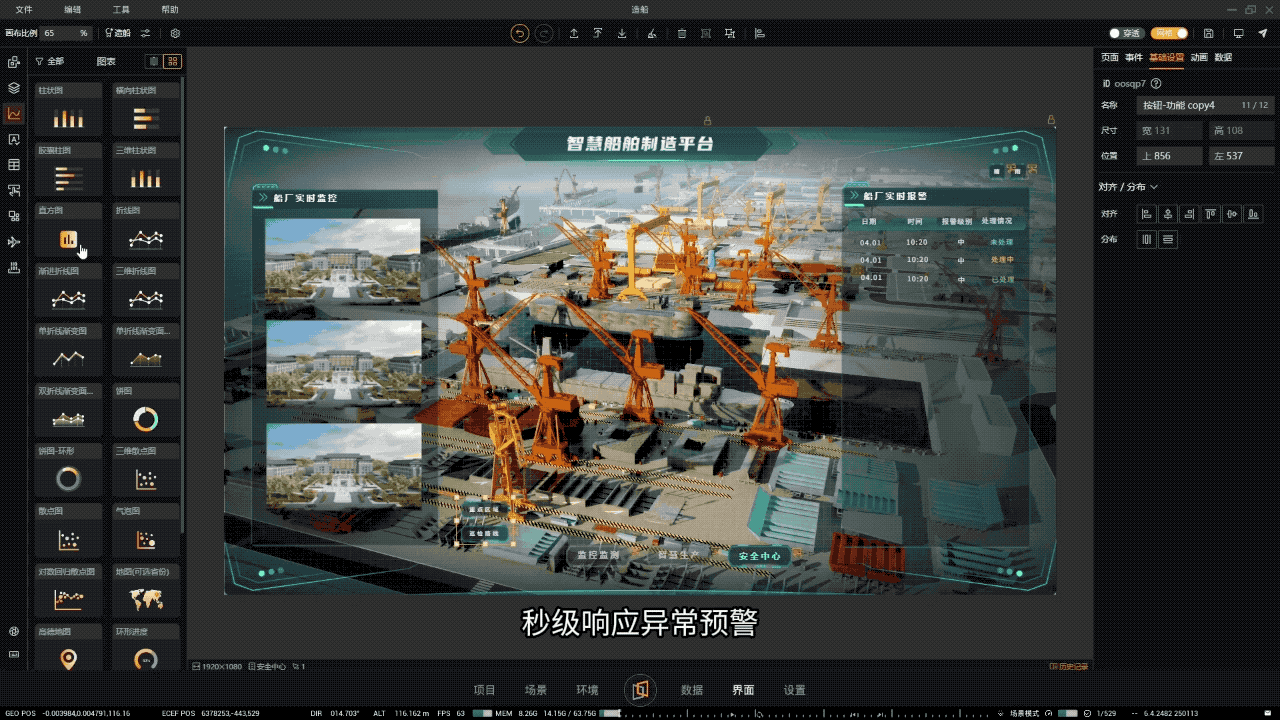Click the align vertical centers button
1280x720 pixels.
[x=1232, y=213]
